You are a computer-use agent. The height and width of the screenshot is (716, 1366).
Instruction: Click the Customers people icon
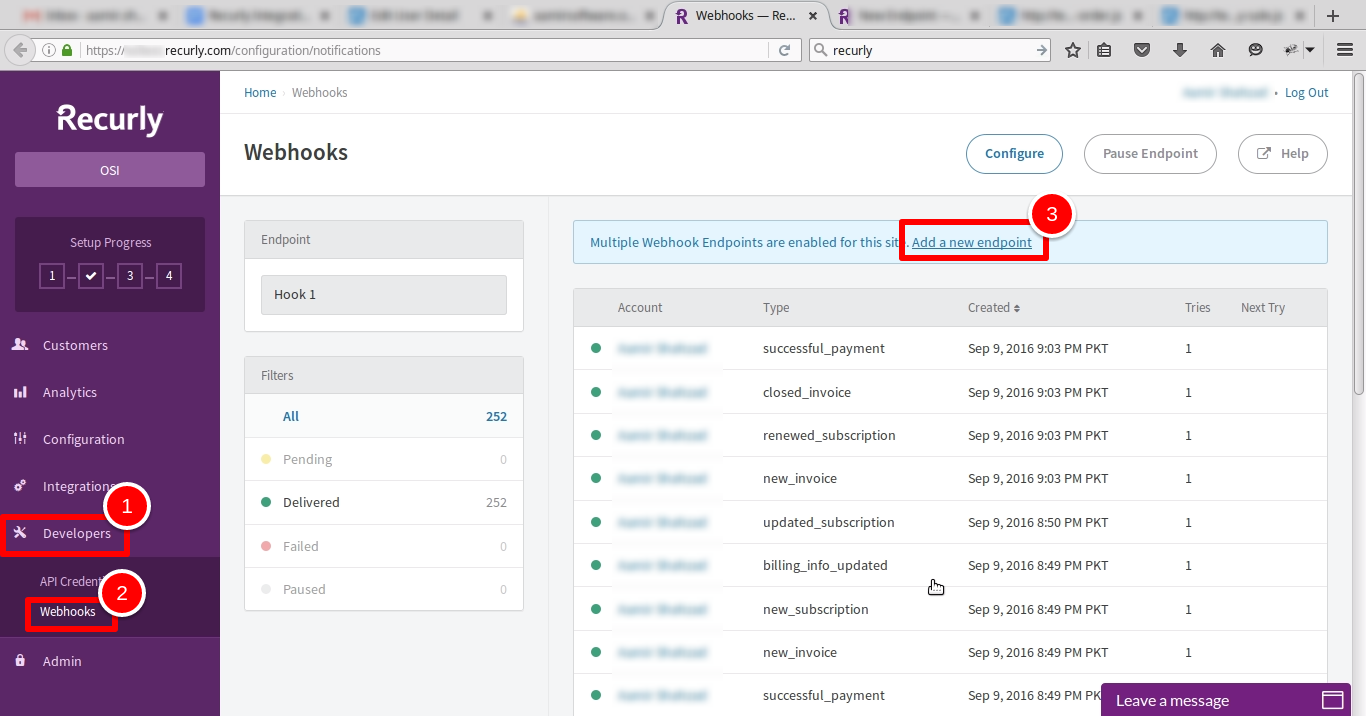20,345
